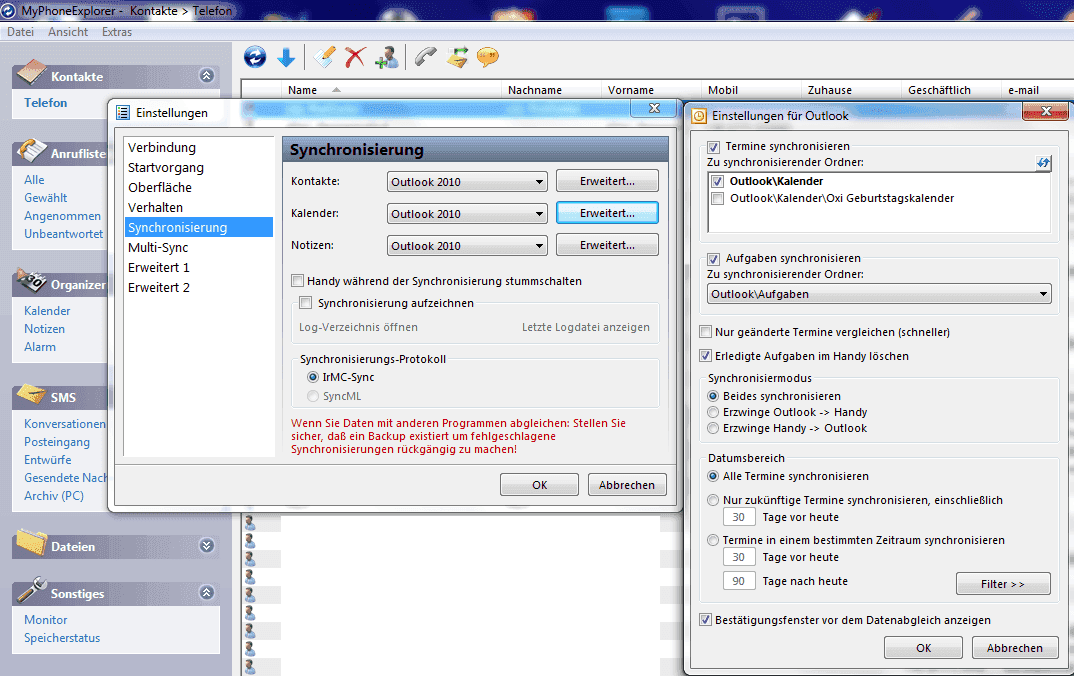1074x676 pixels.
Task: Expand the Dateien sidebar section
Action: pyautogui.click(x=207, y=546)
